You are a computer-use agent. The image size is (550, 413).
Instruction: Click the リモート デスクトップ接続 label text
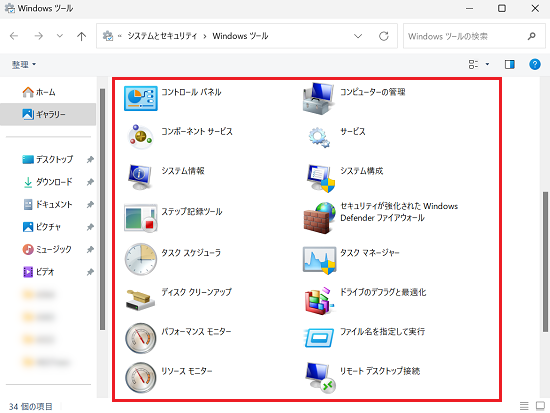pyautogui.click(x=380, y=371)
